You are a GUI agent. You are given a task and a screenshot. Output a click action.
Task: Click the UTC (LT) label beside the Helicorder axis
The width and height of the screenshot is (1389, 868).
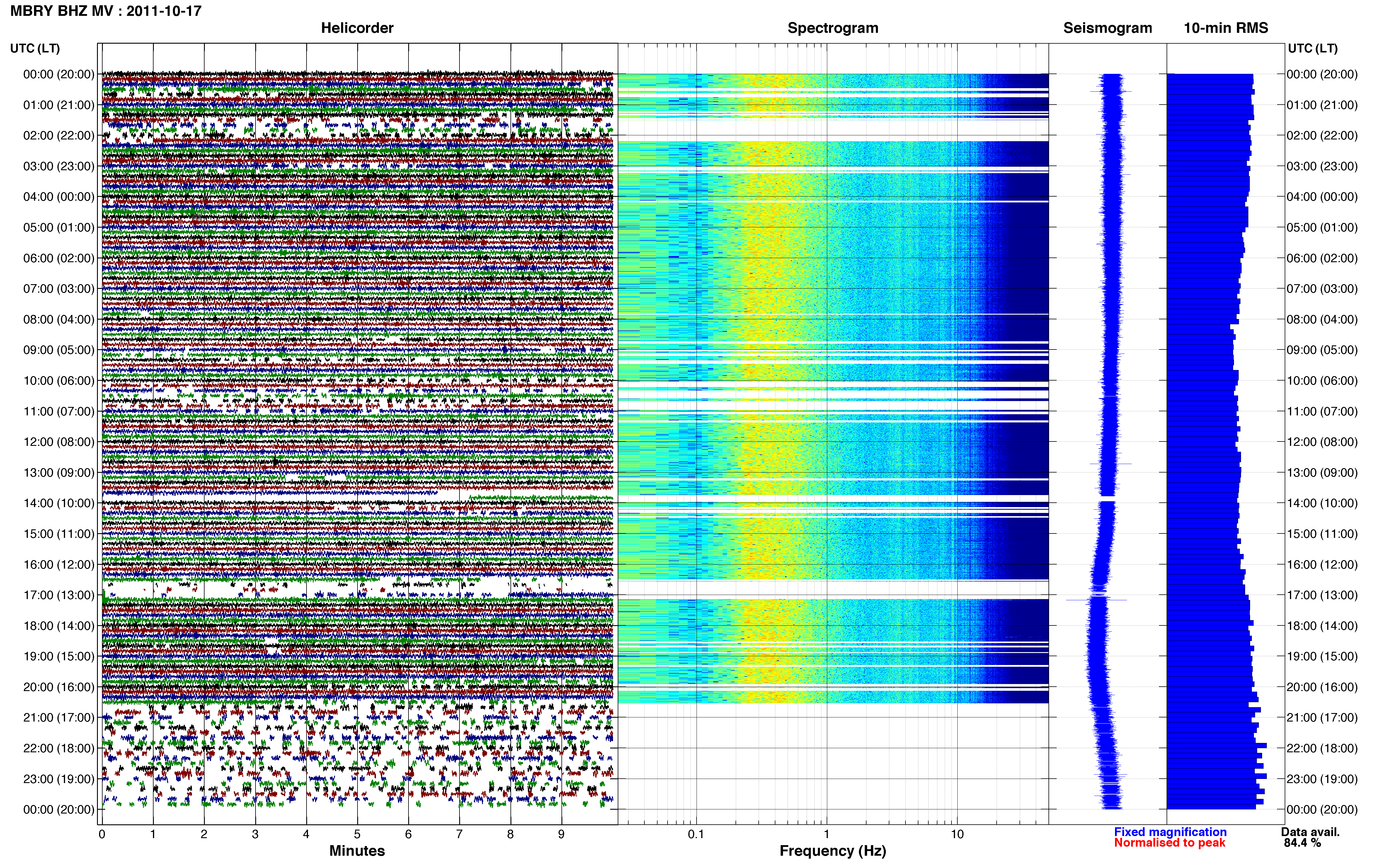(35, 48)
